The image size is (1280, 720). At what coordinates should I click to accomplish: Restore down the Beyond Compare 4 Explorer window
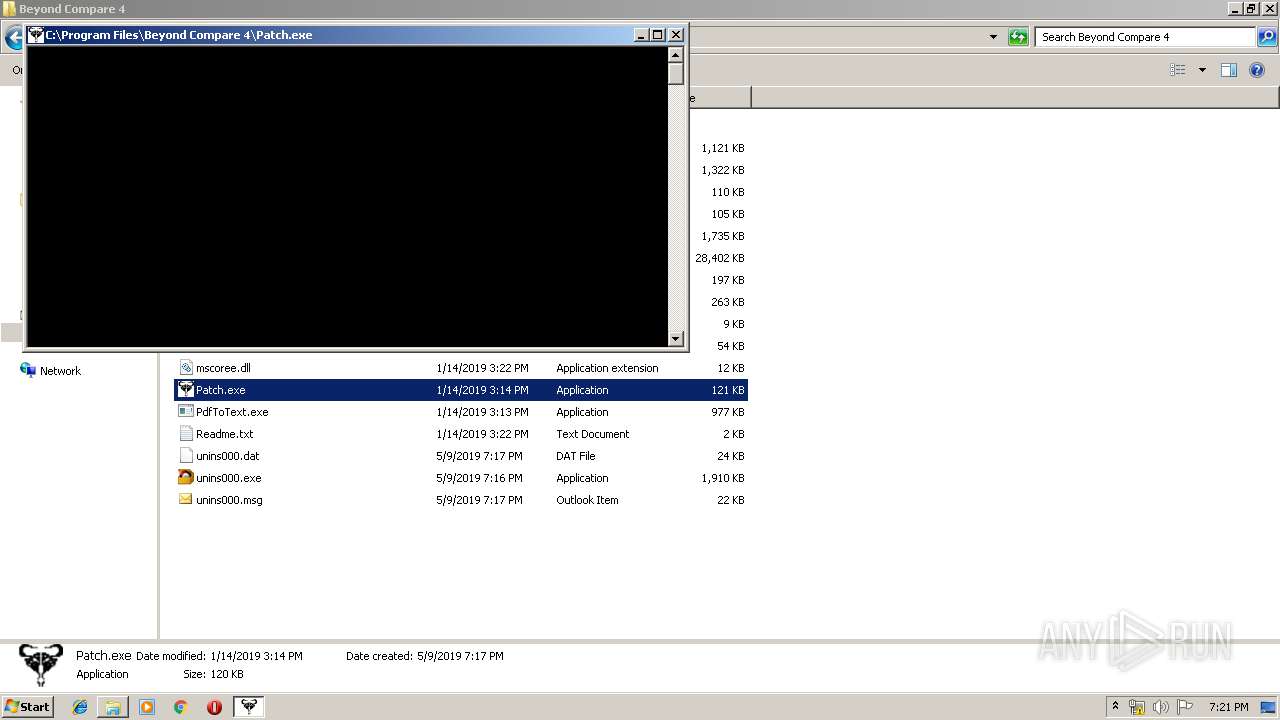(x=1251, y=9)
